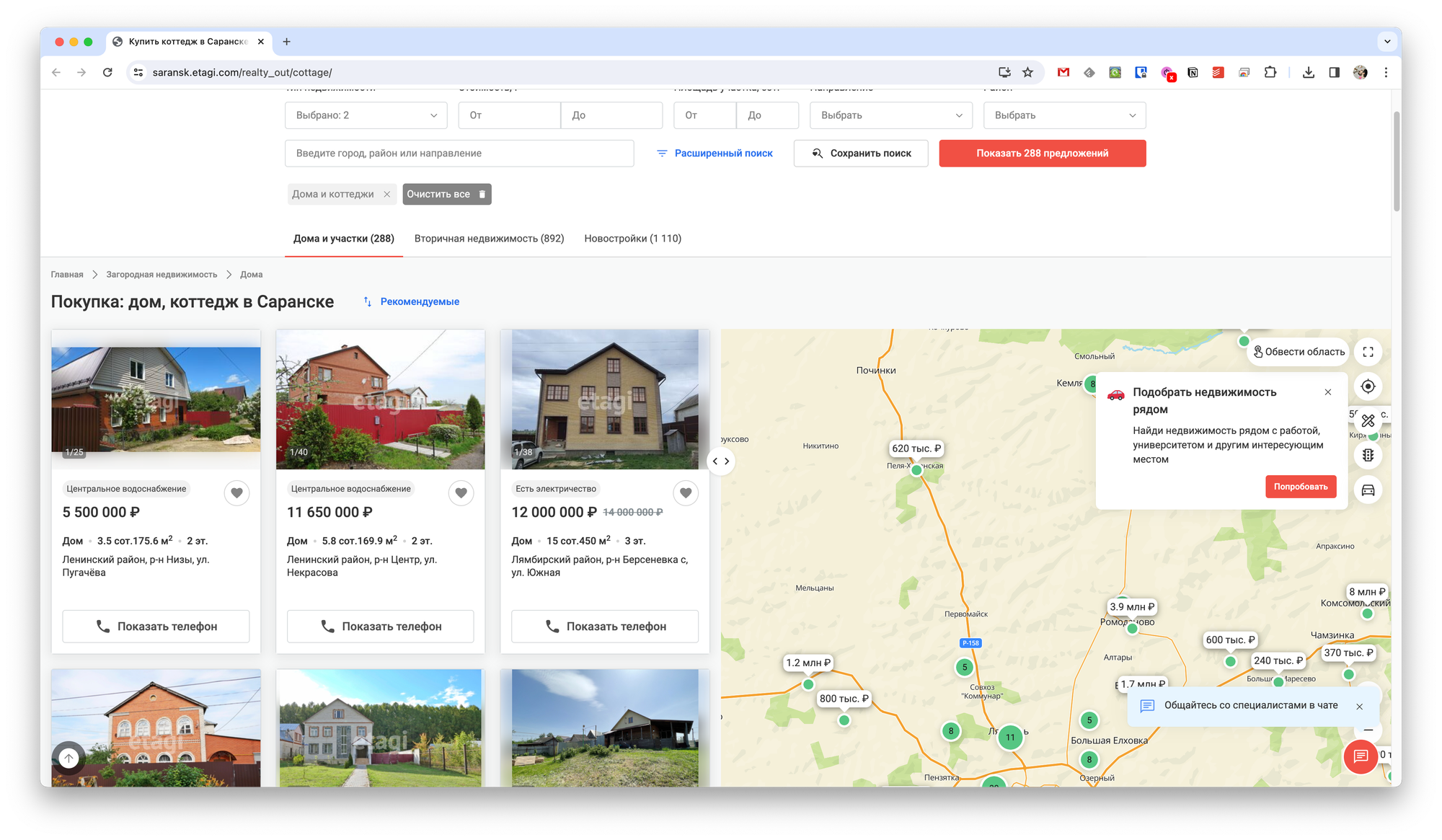Viewport: 1442px width, 840px height.
Task: Toggle map/list splitter arrows handle
Action: pyautogui.click(x=720, y=461)
